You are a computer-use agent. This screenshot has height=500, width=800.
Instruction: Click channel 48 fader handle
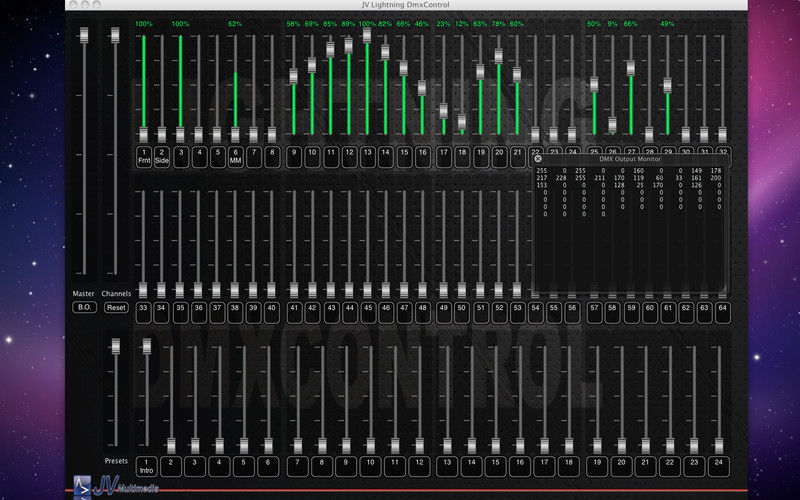(x=422, y=290)
